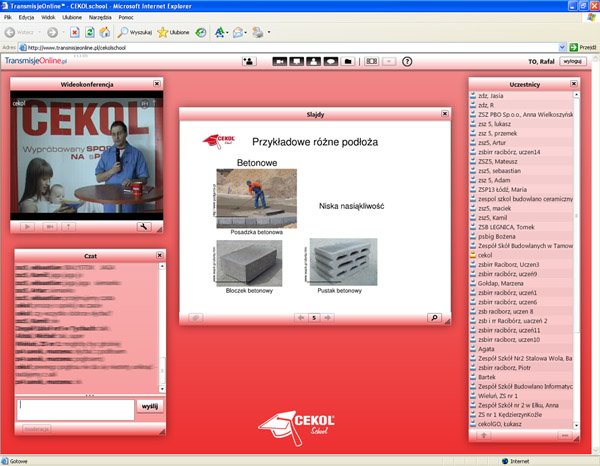The image size is (600, 466).
Task: Select participant psbig Bożena
Action: click(x=521, y=236)
